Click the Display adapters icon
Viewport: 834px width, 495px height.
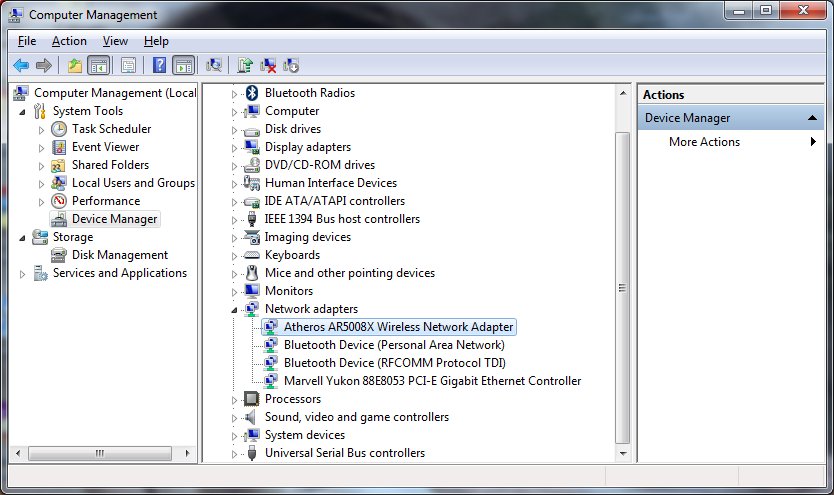pos(252,147)
